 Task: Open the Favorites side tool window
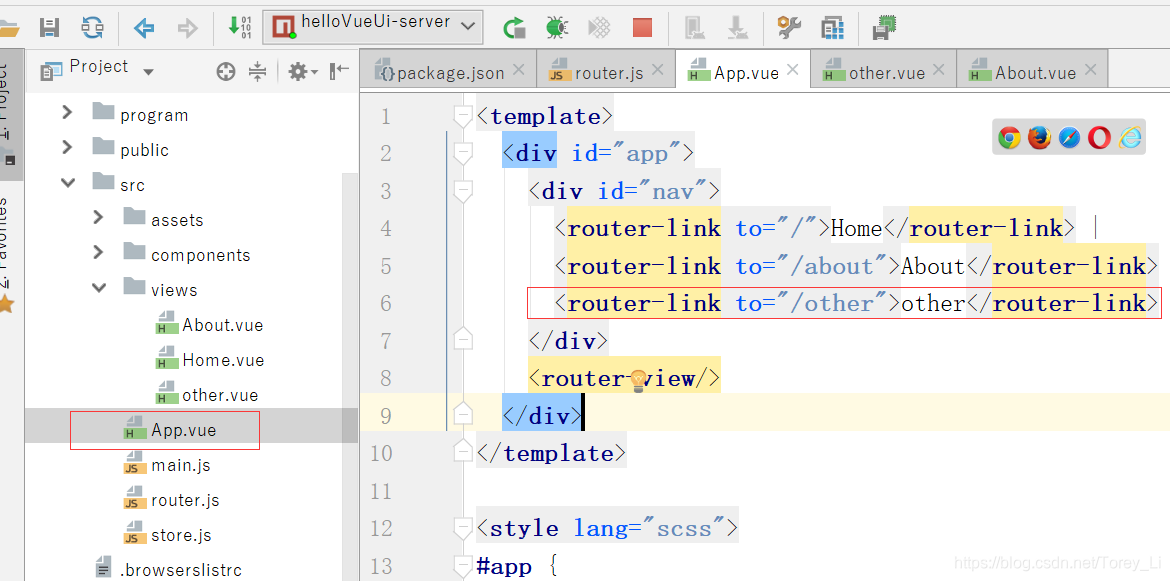7,254
